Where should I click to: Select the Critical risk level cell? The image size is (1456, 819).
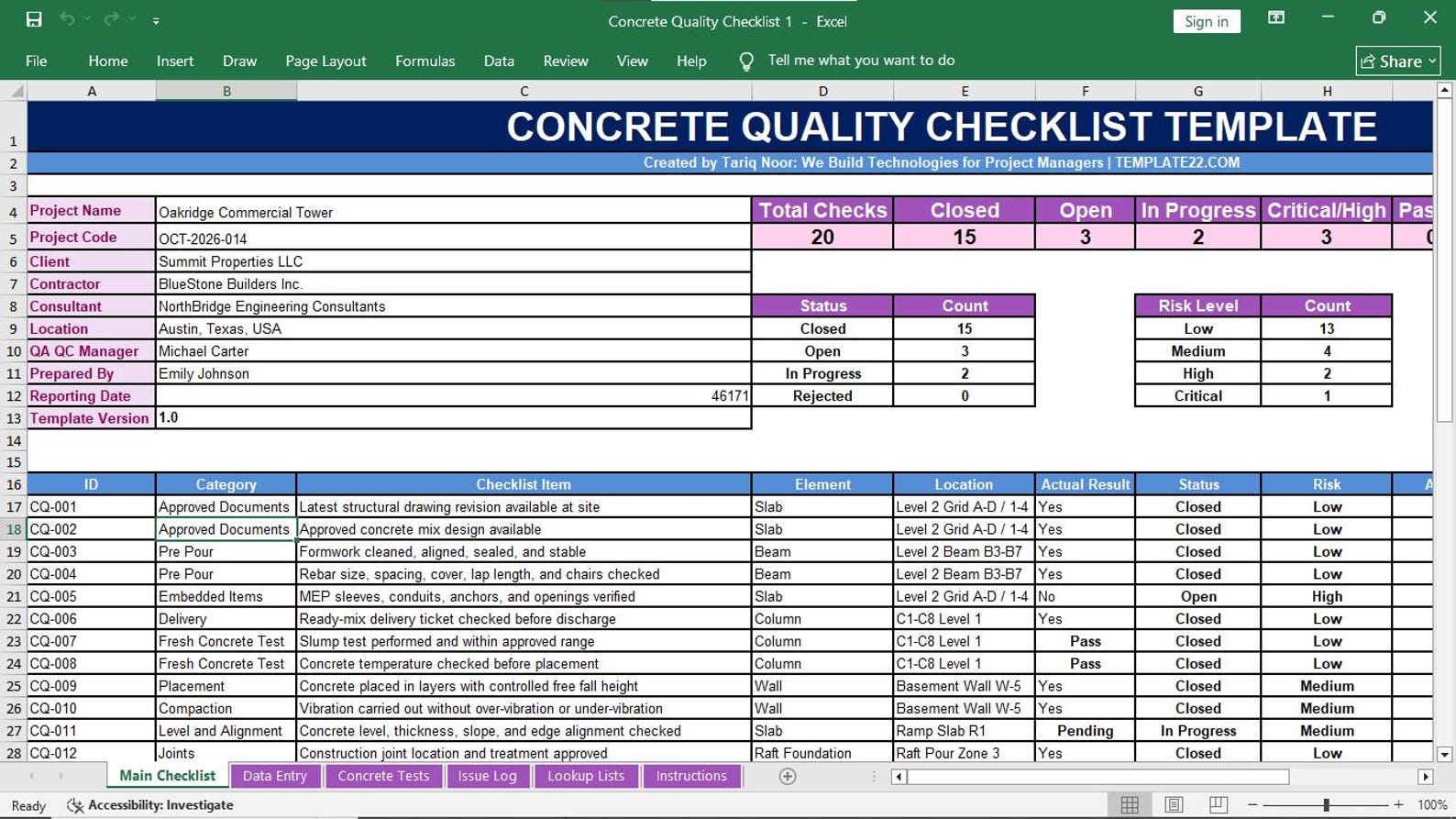(1197, 396)
